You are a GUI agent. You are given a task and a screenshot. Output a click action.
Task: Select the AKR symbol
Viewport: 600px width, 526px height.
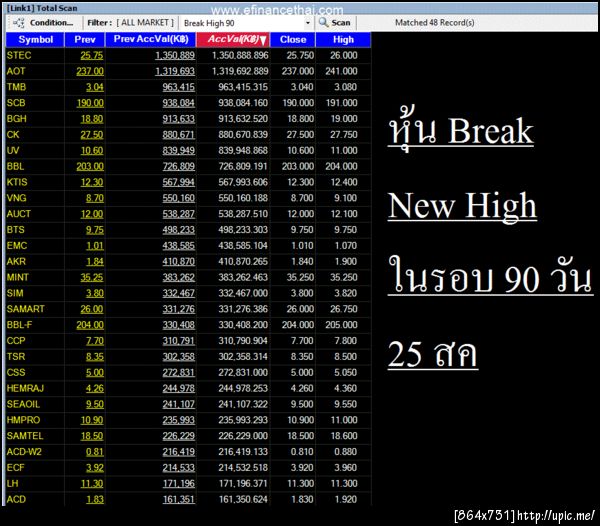coord(16,262)
